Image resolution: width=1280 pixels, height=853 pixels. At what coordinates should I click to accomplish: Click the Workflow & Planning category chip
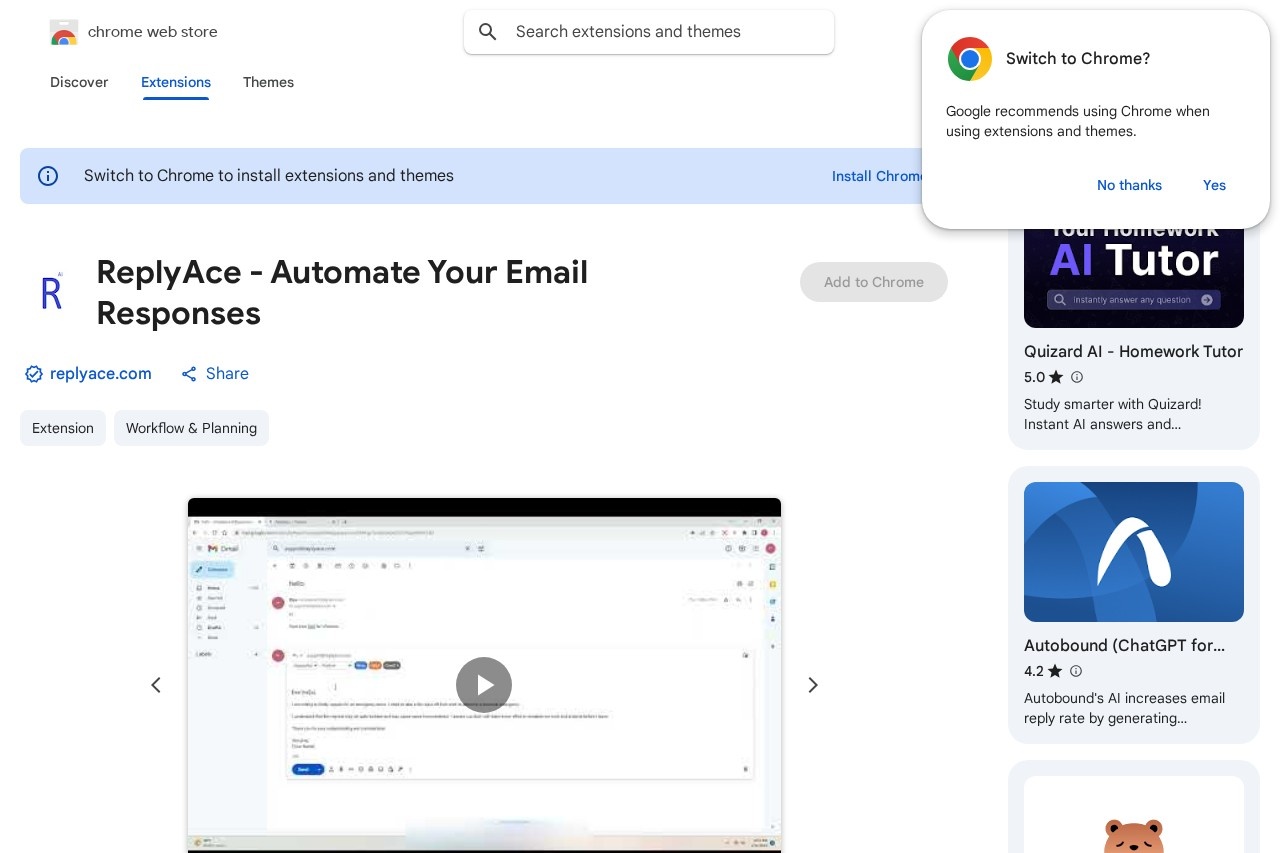pos(191,428)
